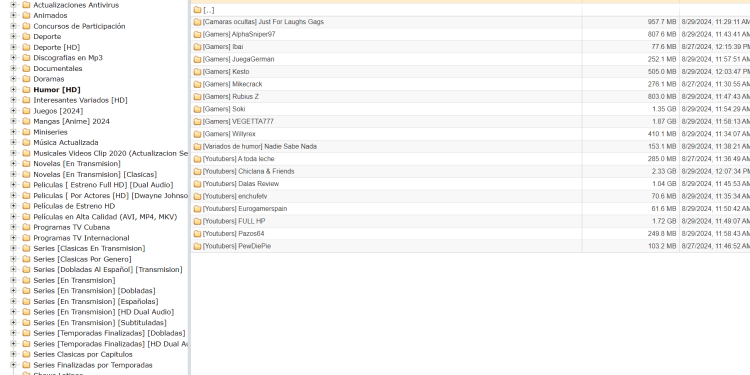Click the folder icon of [Gamers] Willyrex
Image resolution: width=750 pixels, height=375 pixels.
[197, 134]
